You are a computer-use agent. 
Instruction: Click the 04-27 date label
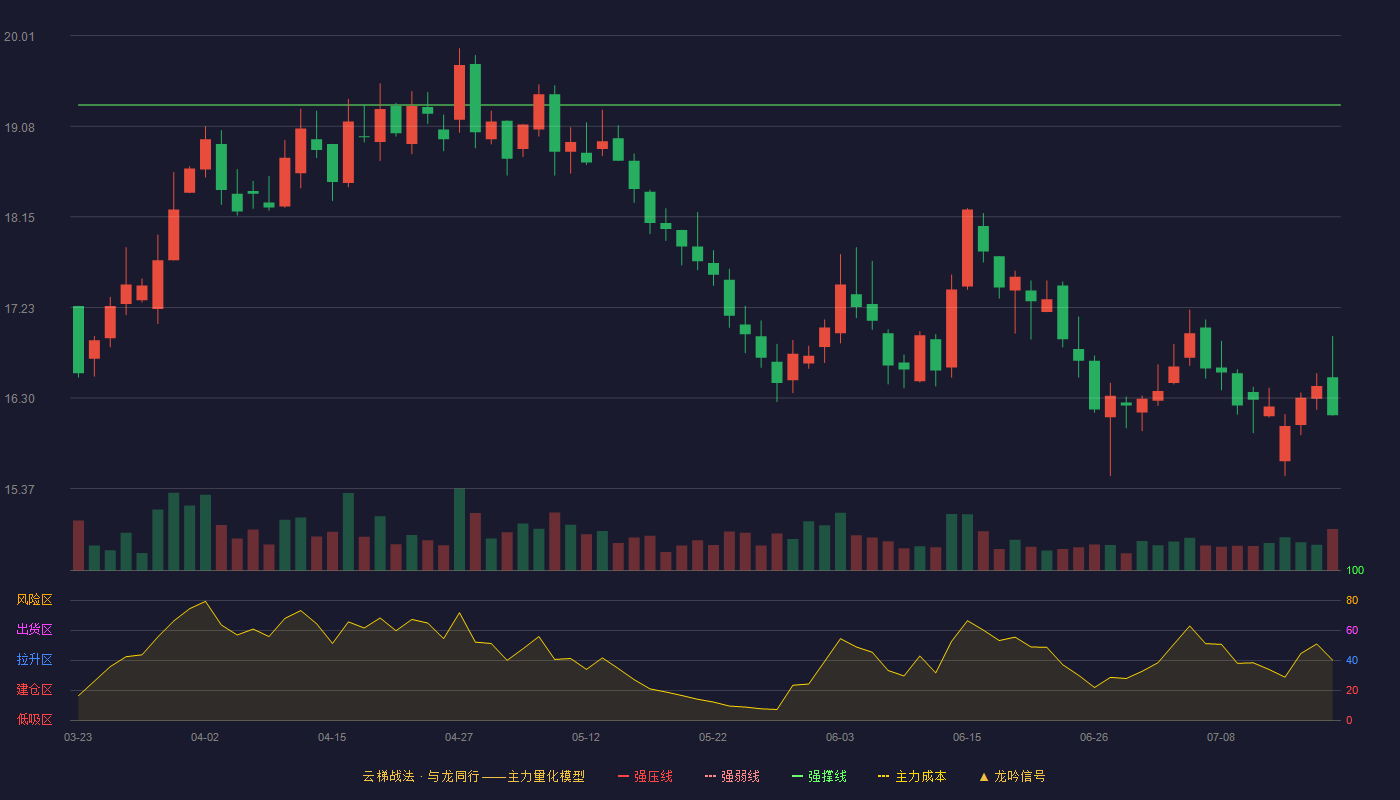click(x=459, y=737)
